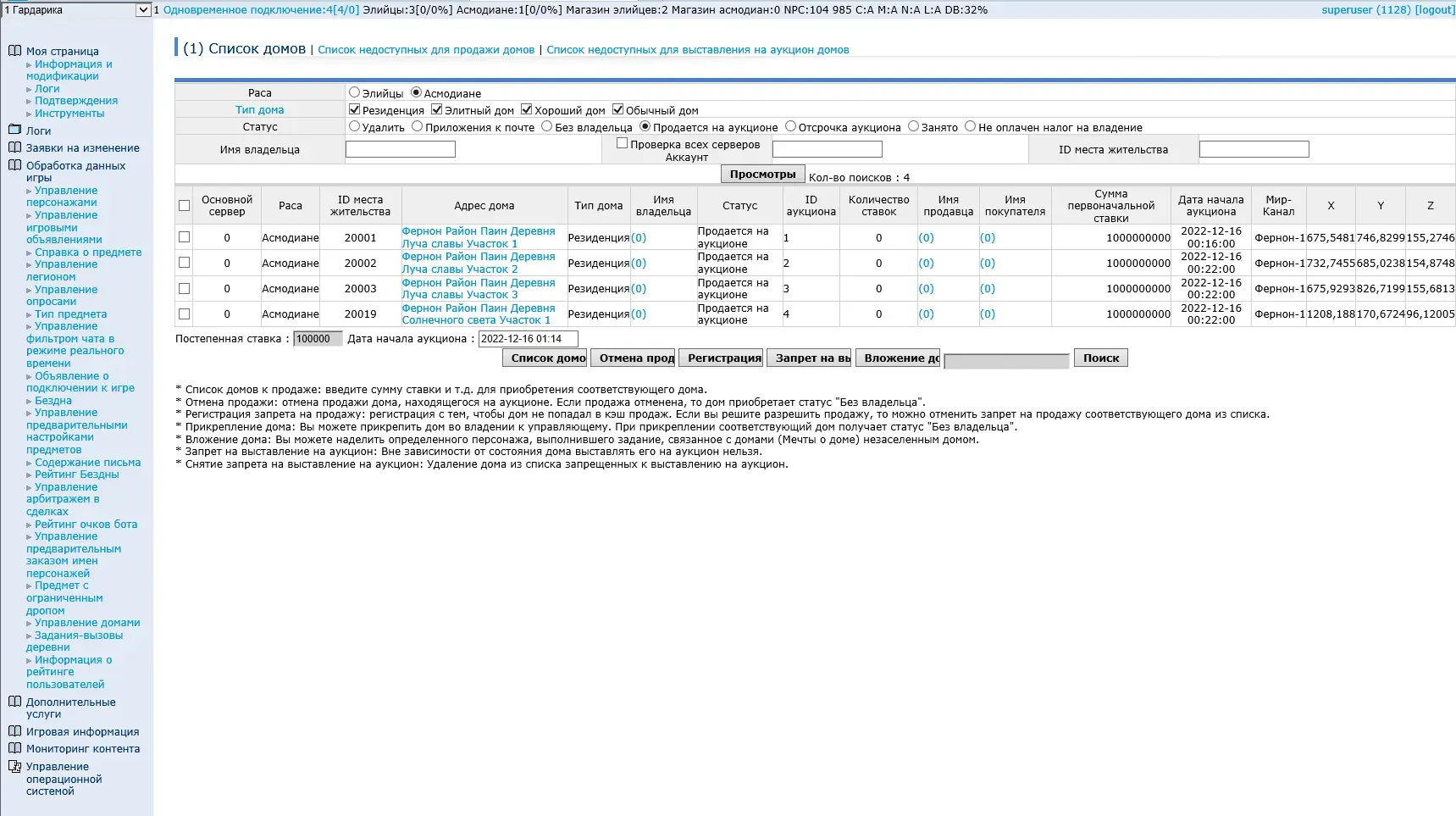This screenshot has width=1456, height=816.
Task: Check the row checkbox for house 20001
Action: coord(185,237)
